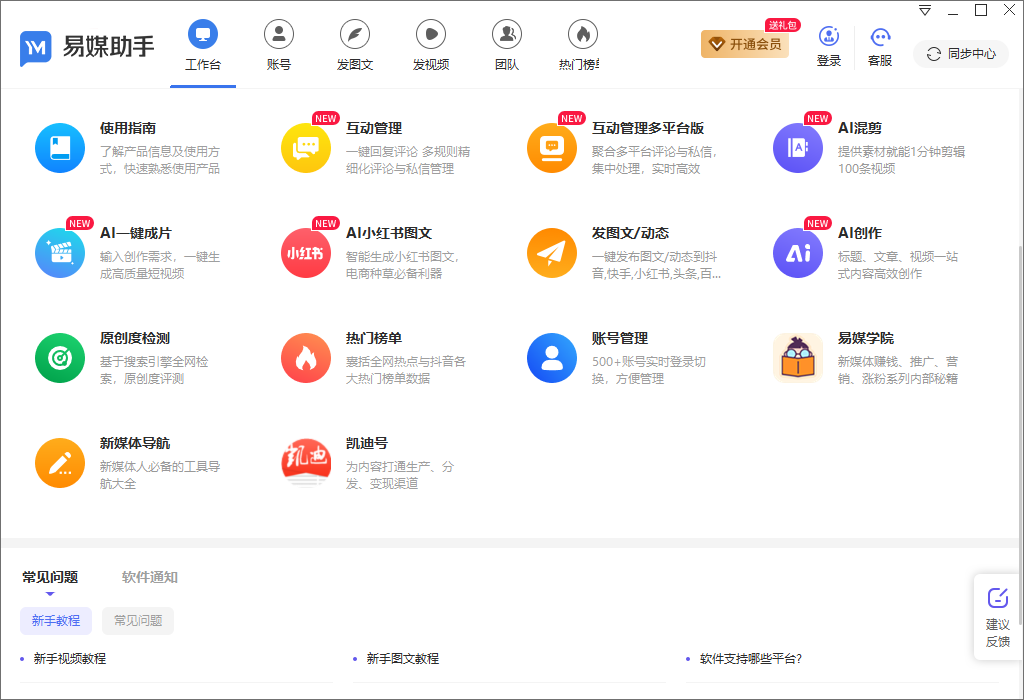
Task: Click the 建议反馈 feedback icon
Action: click(x=997, y=597)
